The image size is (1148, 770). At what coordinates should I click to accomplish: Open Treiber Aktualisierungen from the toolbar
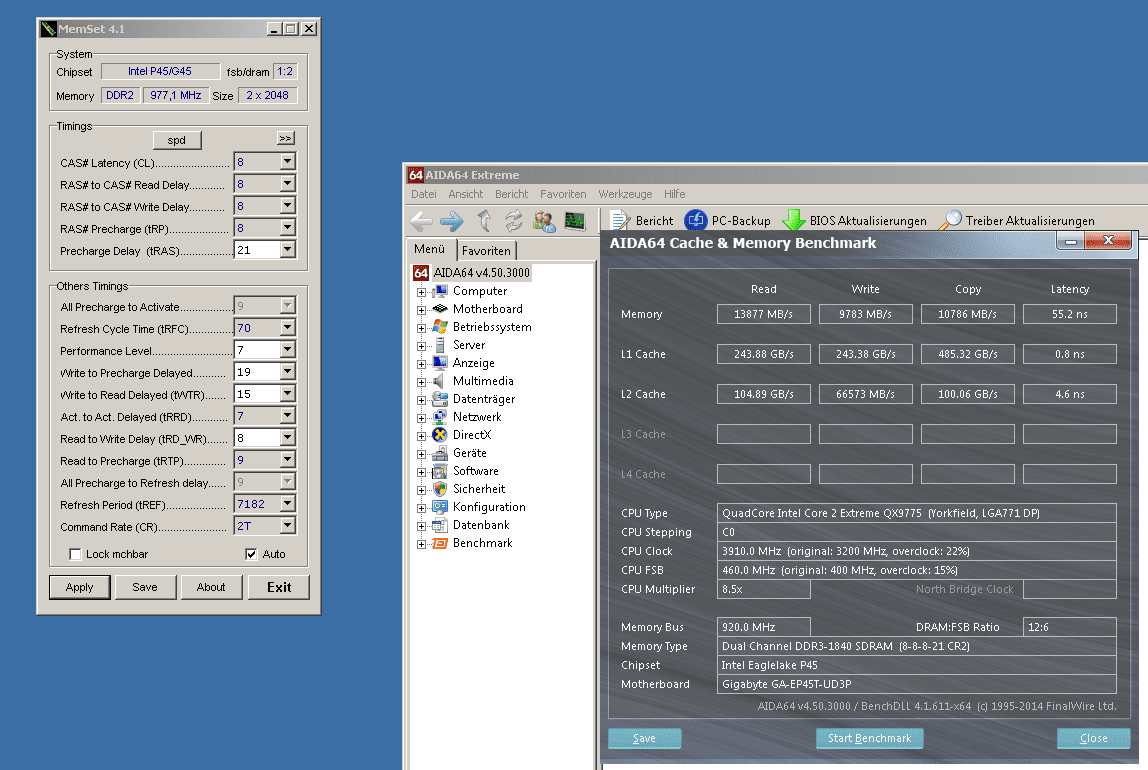point(1017,220)
